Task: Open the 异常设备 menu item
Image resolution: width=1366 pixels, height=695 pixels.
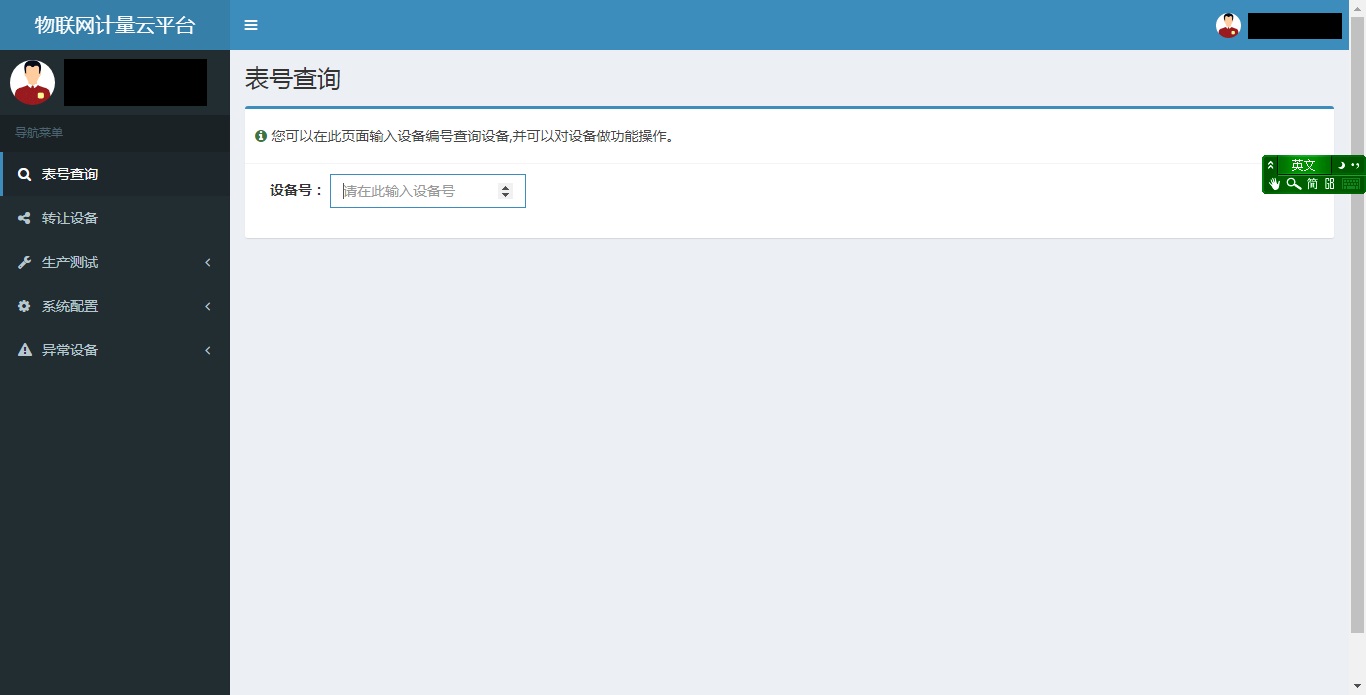Action: click(115, 350)
